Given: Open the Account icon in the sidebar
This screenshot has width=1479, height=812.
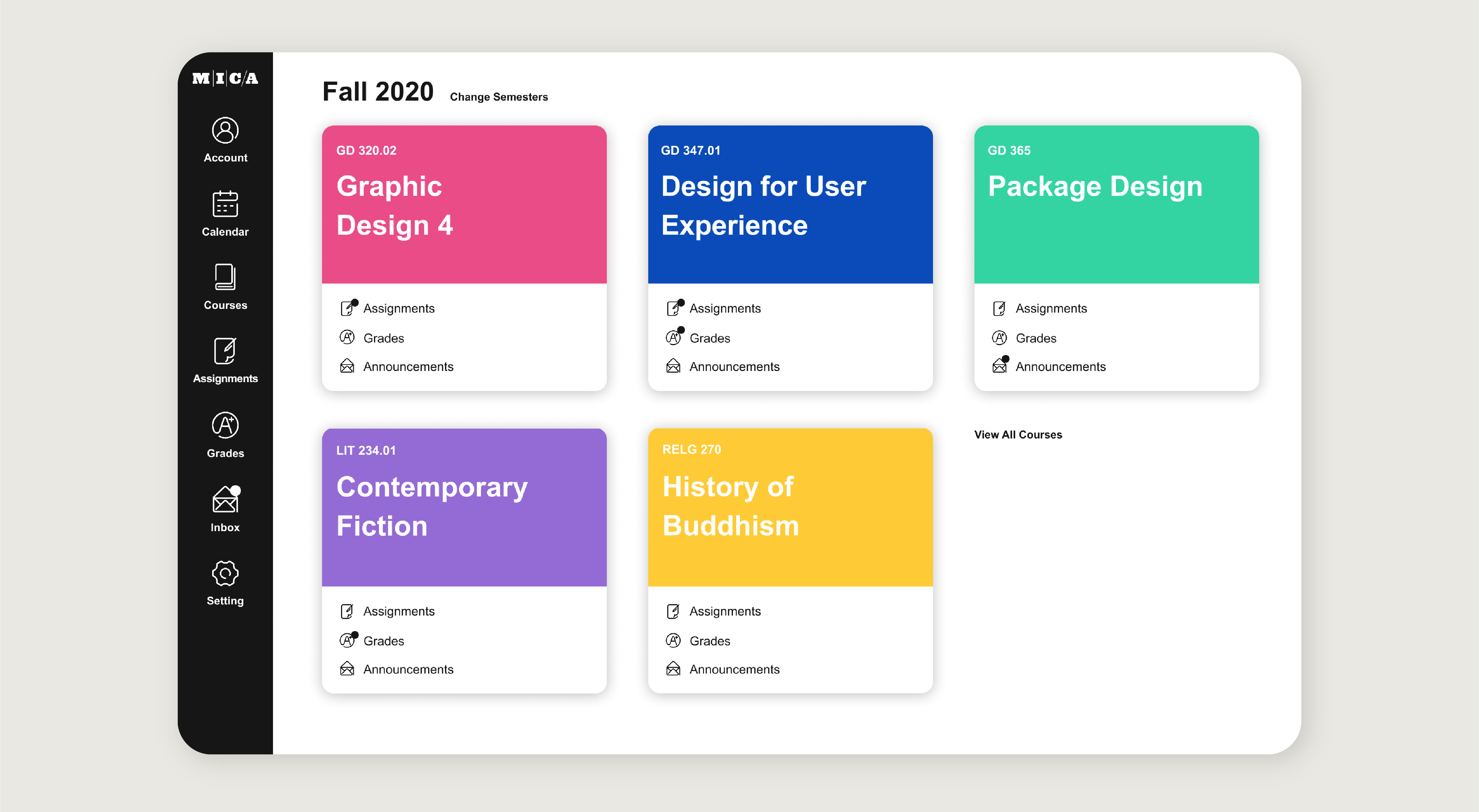Looking at the screenshot, I should [225, 131].
